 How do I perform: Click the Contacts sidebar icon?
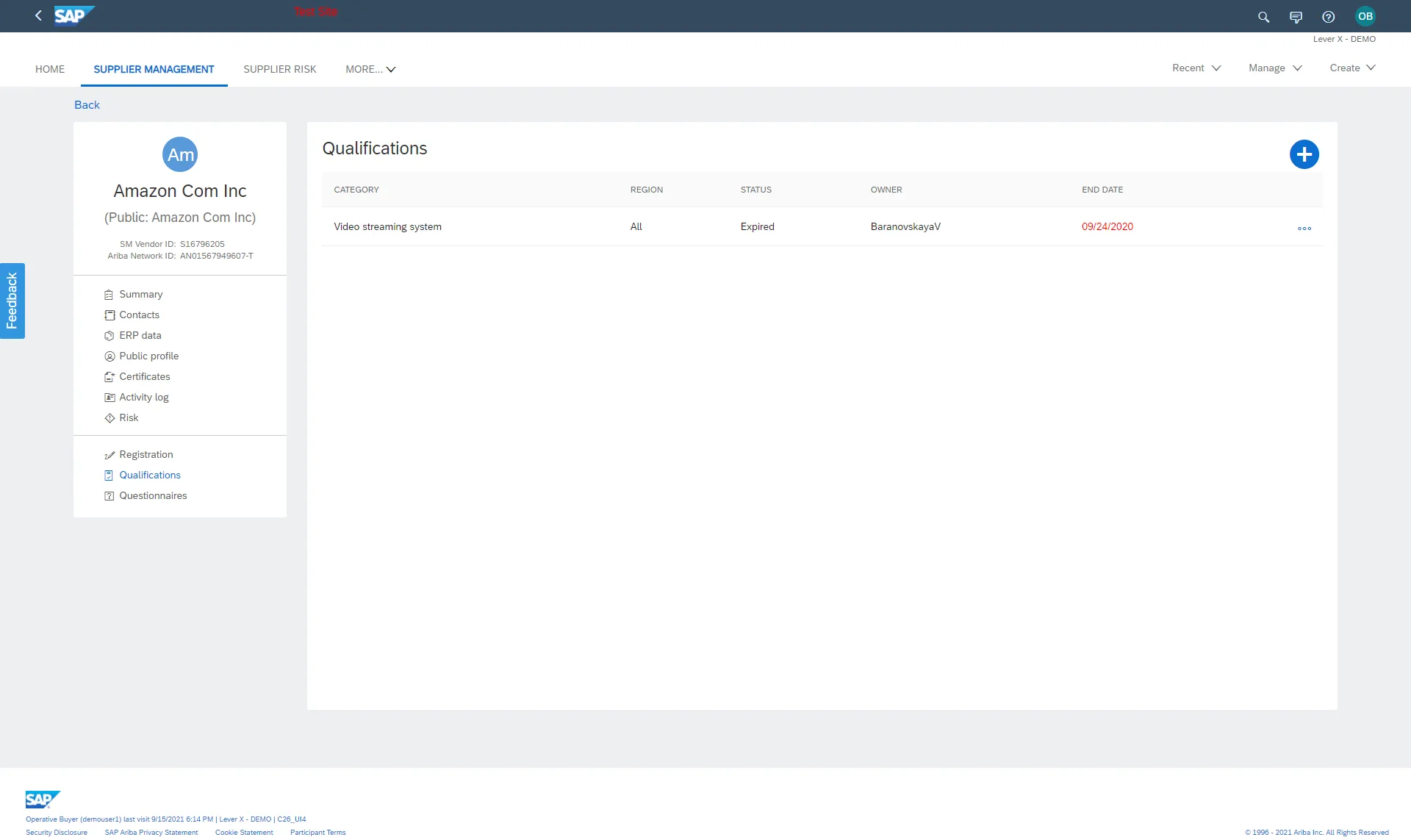click(x=109, y=315)
